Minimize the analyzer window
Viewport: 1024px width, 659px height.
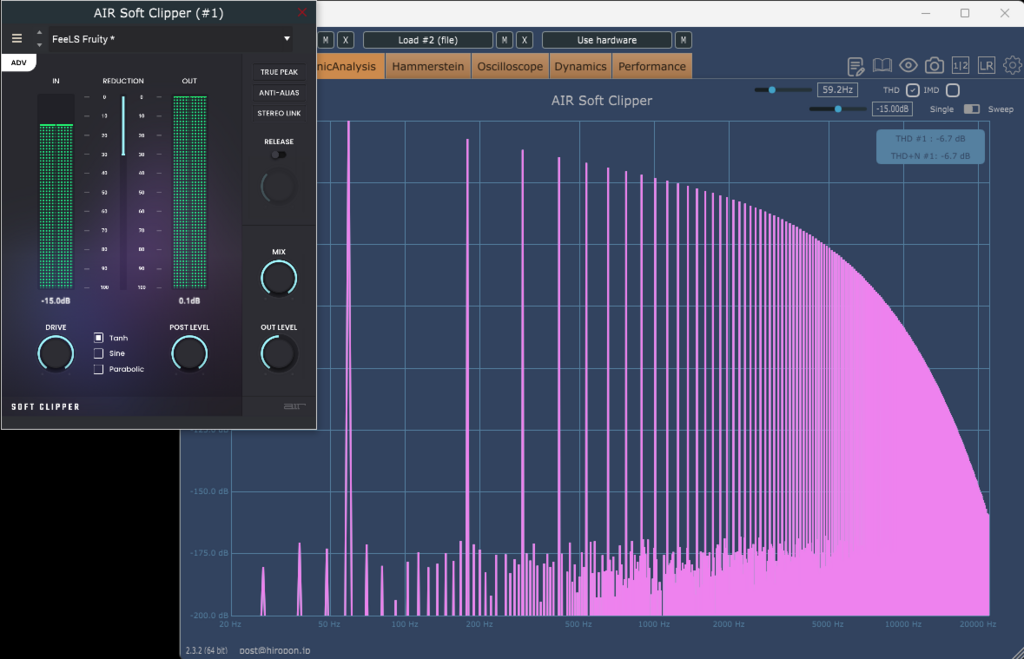coord(925,13)
